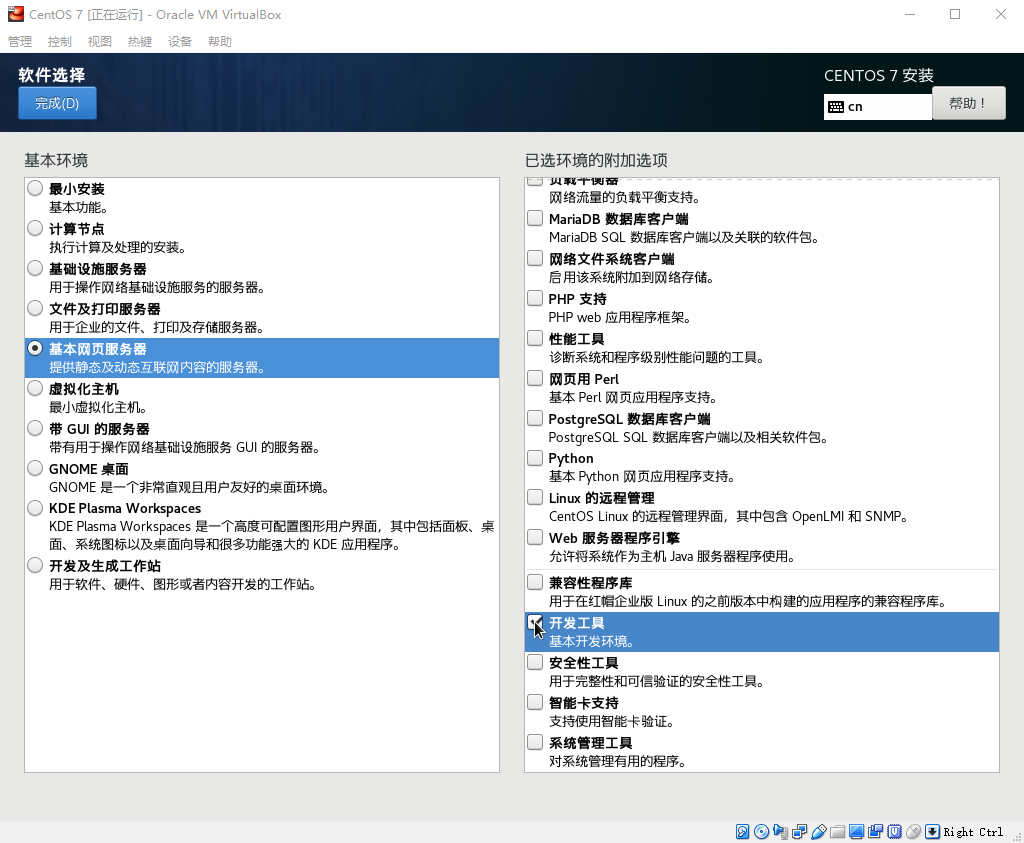Click the CPU virtualization status icon
This screenshot has height=843, width=1024.
(x=895, y=831)
